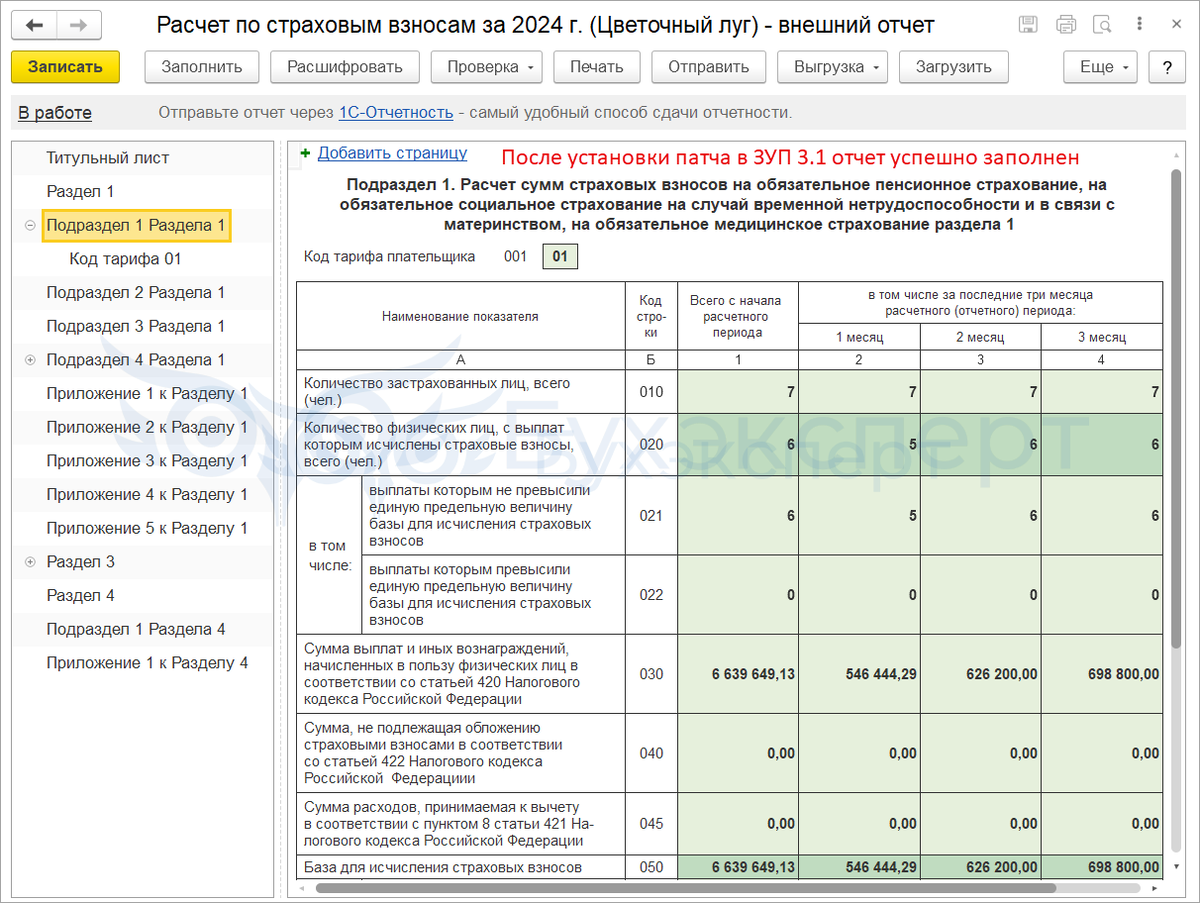The width and height of the screenshot is (1200, 903).
Task: Click row 021 month 3 cell value 6
Action: (x=1102, y=515)
